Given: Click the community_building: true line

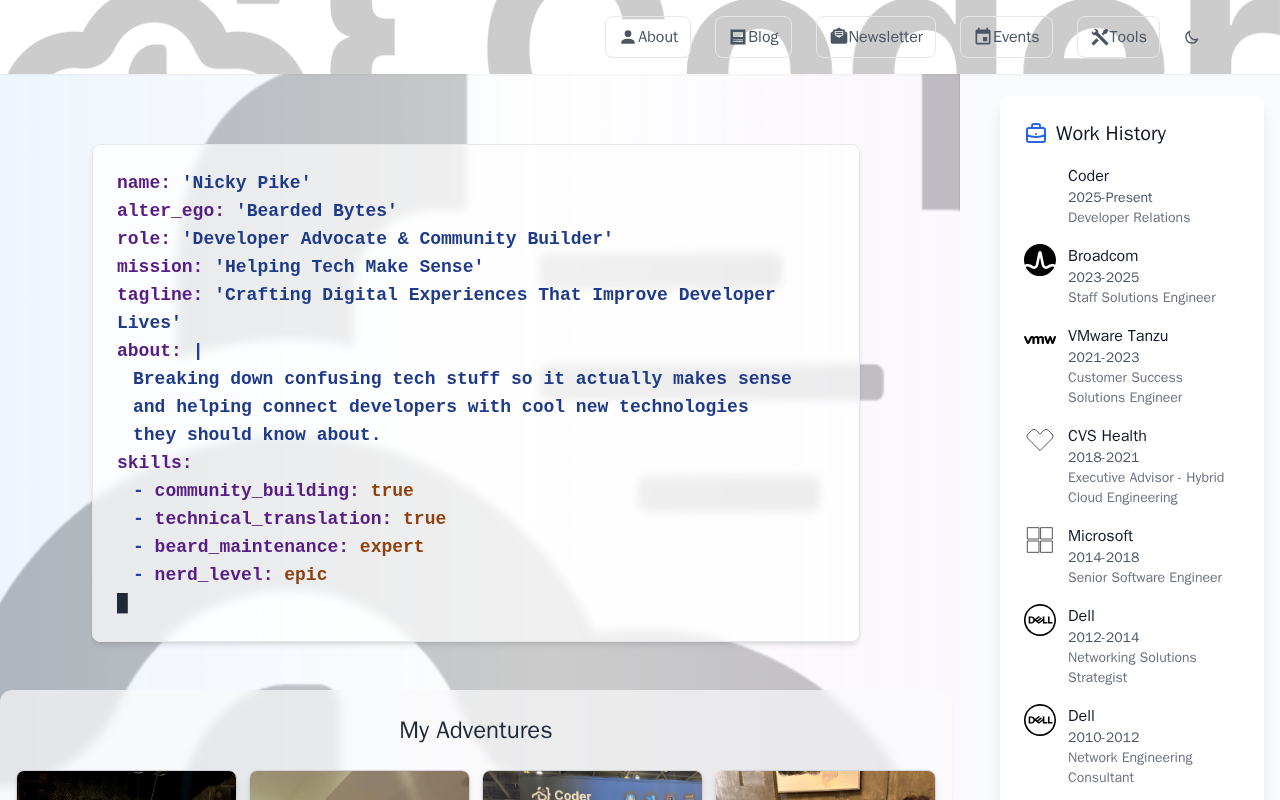Looking at the screenshot, I should click(273, 491).
